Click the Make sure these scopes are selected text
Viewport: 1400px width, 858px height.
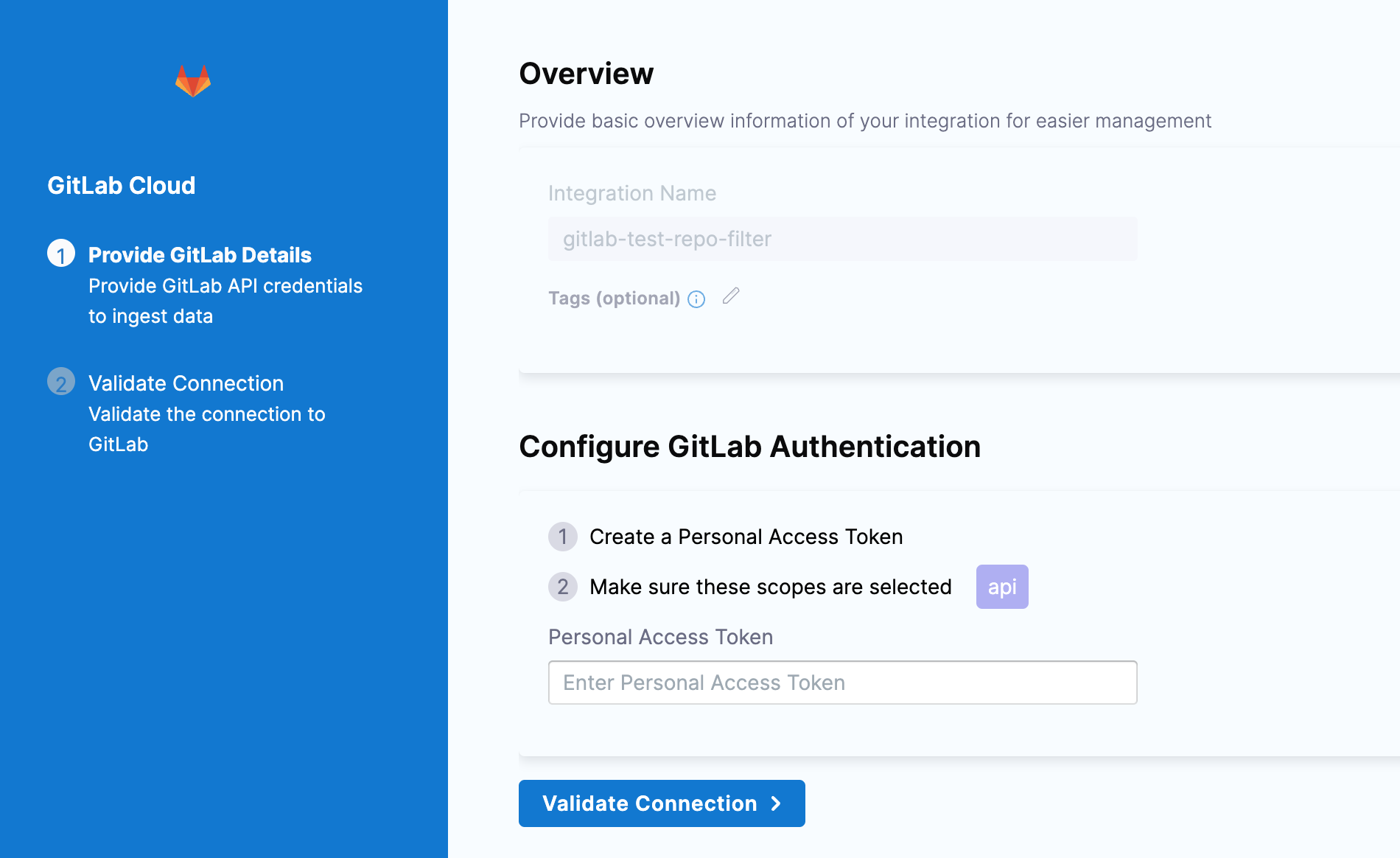click(770, 587)
